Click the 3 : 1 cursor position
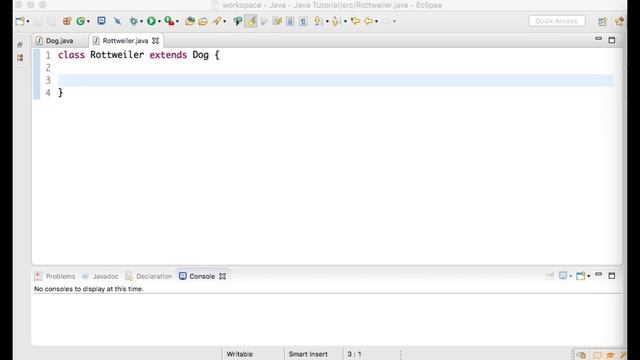The width and height of the screenshot is (640, 360). [354, 354]
